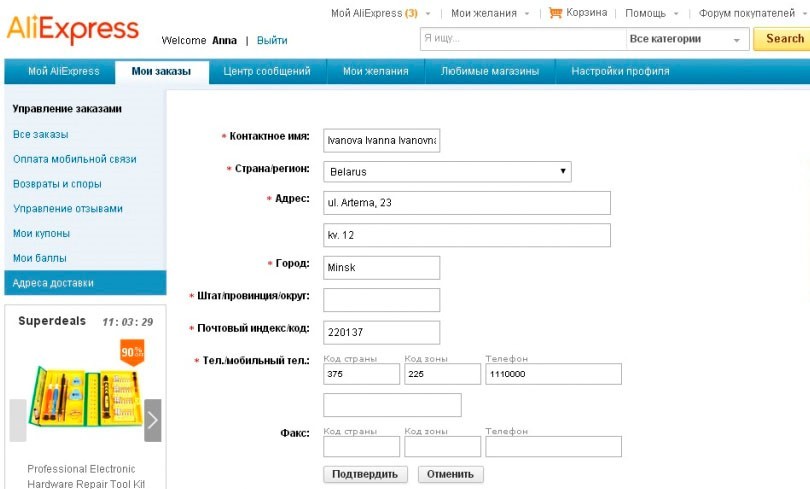
Task: Open the Страна/регион Belarus dropdown
Action: 447,171
